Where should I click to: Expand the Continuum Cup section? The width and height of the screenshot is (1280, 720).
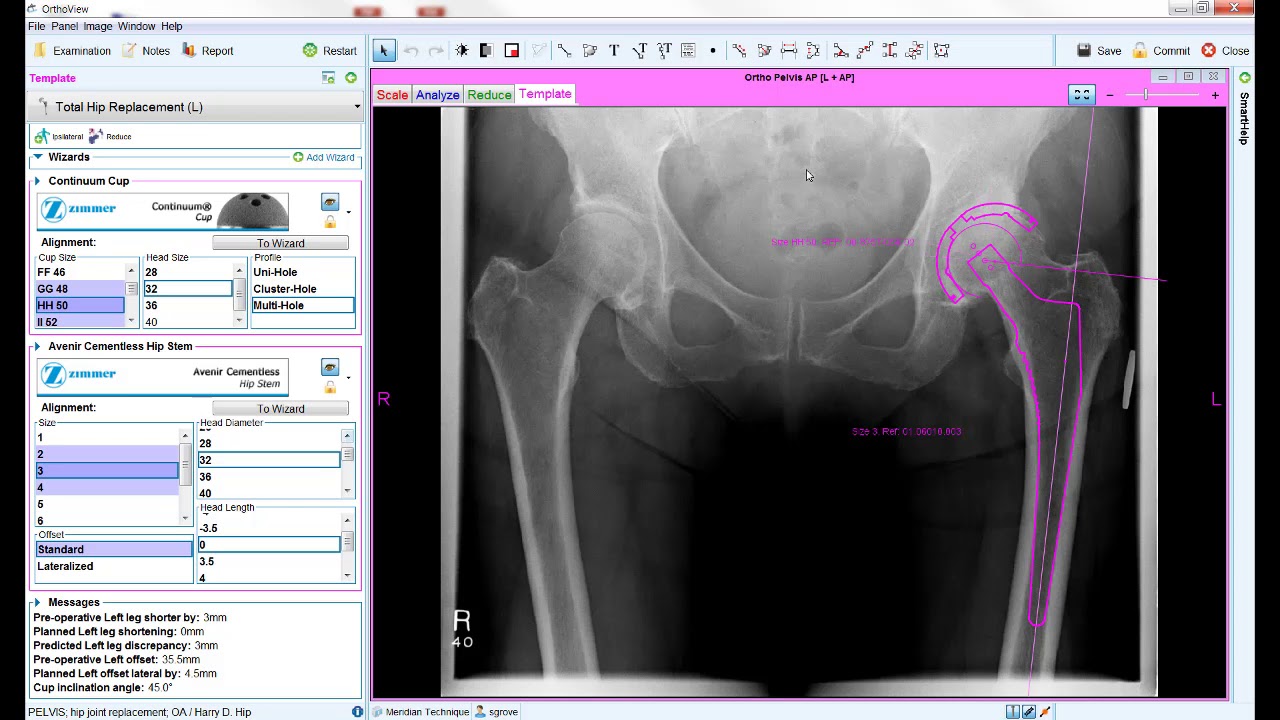[x=37, y=181]
